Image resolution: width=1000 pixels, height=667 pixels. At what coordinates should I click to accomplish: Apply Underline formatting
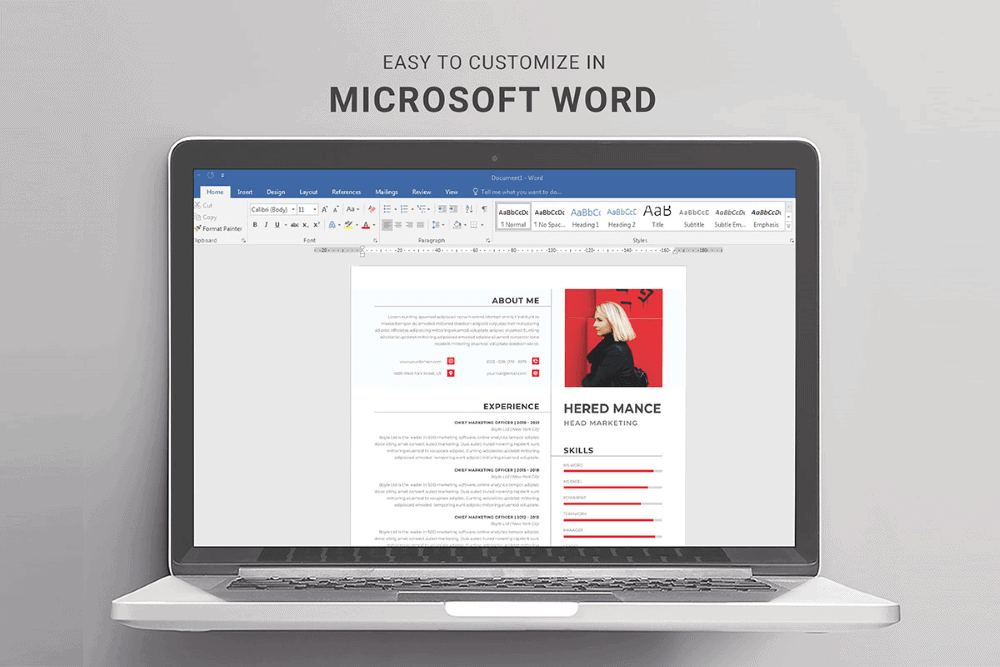277,224
